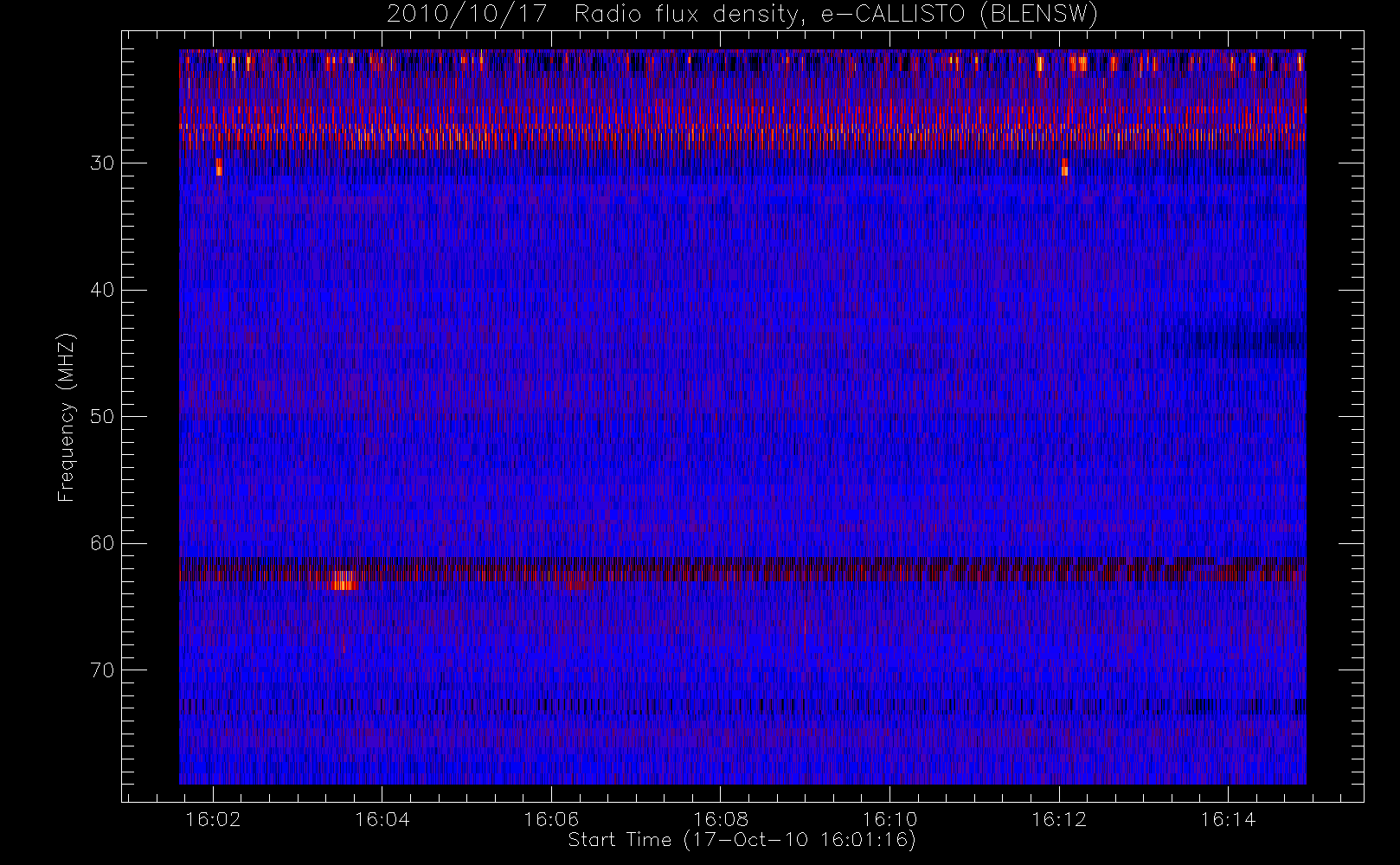The width and height of the screenshot is (1400, 865).
Task: Click the 16:08 time tick label
Action: [720, 819]
